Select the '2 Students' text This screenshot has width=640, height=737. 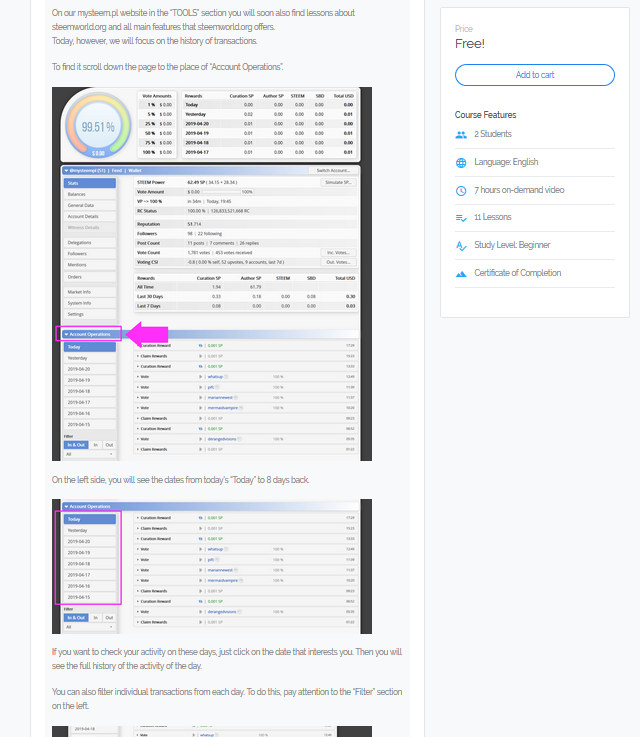(x=492, y=134)
